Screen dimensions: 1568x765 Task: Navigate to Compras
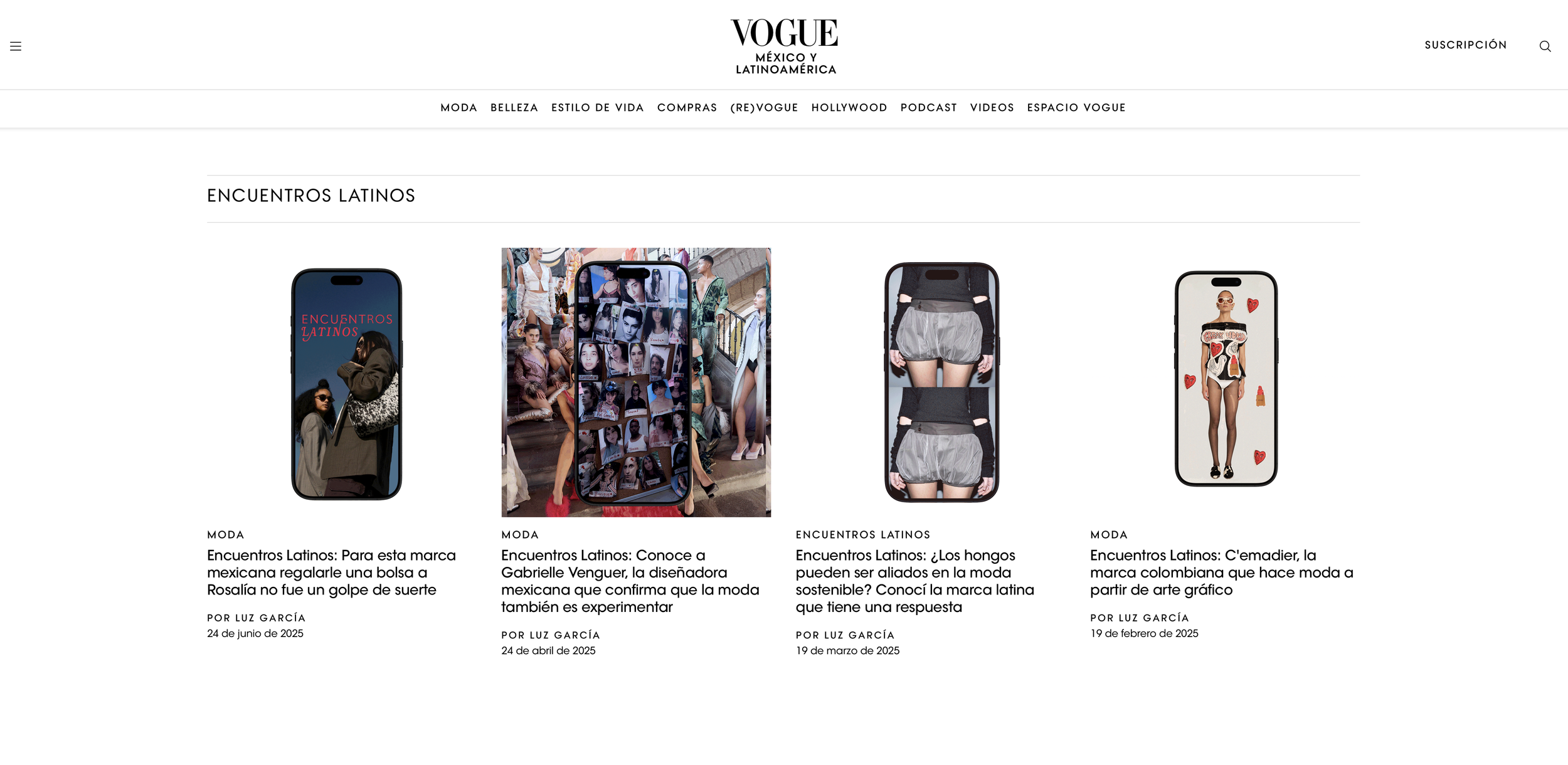coord(687,108)
